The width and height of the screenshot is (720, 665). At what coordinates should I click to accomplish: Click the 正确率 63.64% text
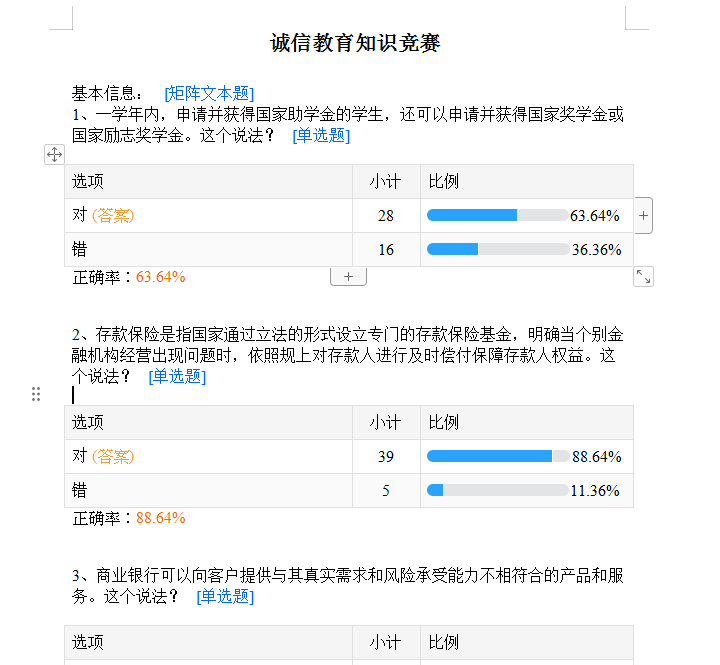coord(129,277)
